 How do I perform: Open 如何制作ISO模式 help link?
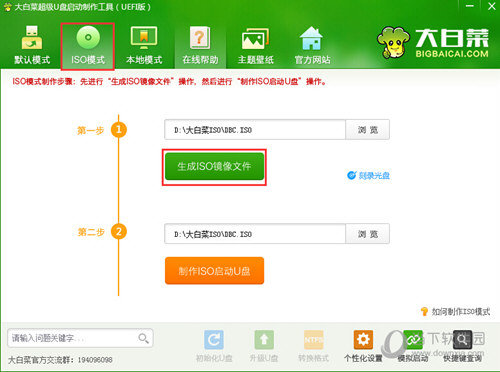pos(455,312)
